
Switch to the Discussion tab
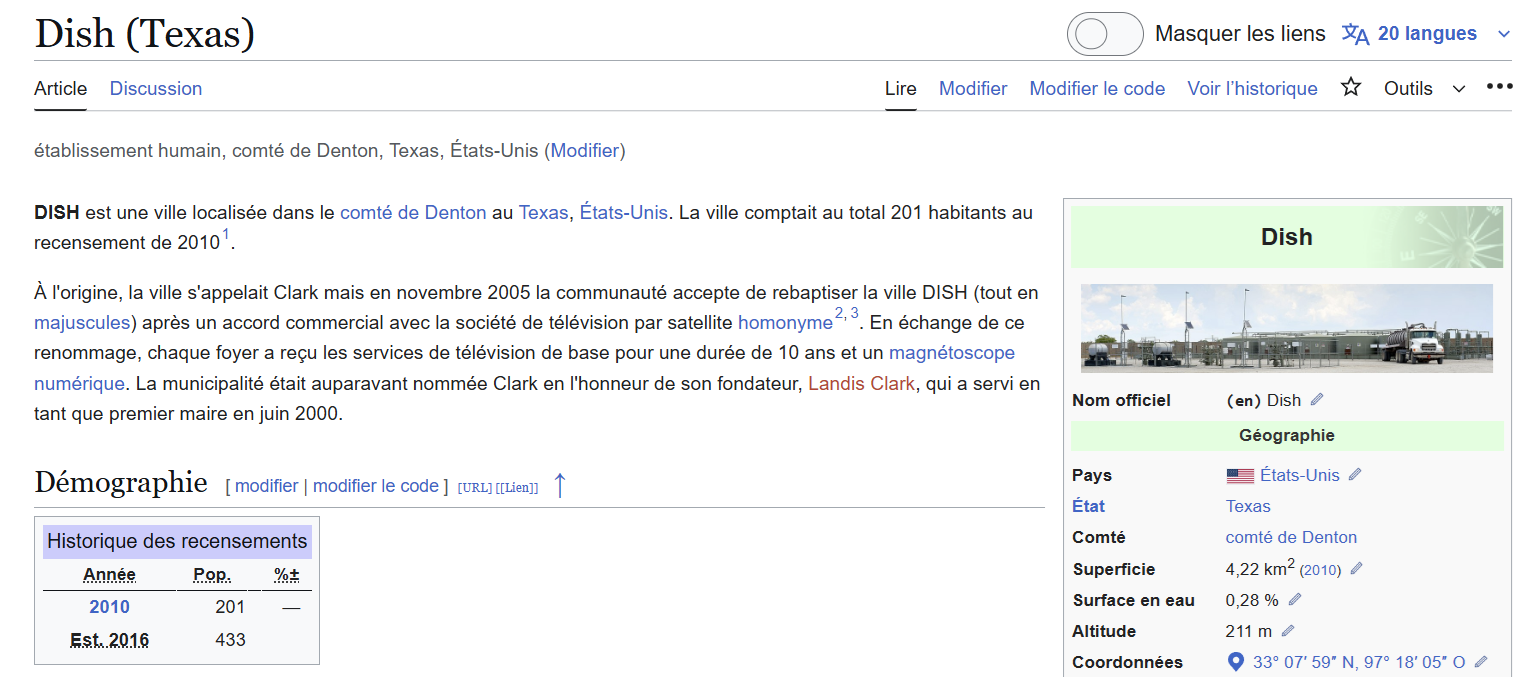click(156, 88)
